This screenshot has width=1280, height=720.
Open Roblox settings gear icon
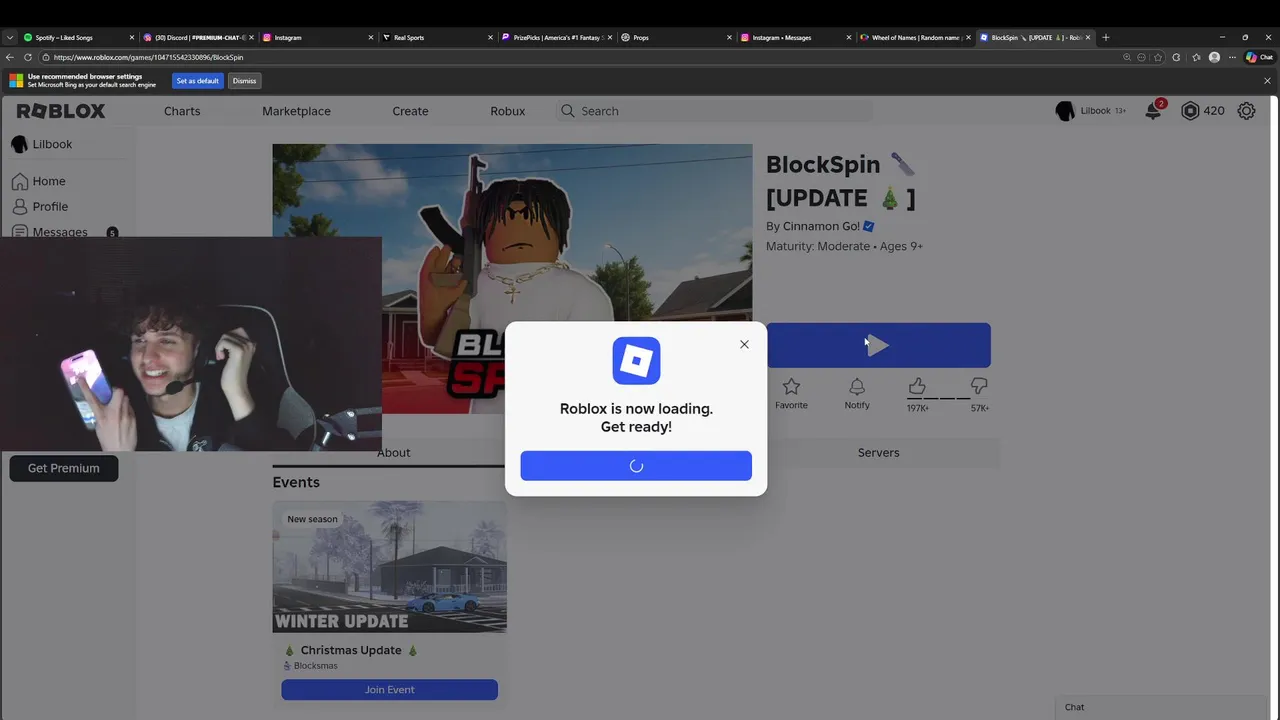[x=1246, y=111]
